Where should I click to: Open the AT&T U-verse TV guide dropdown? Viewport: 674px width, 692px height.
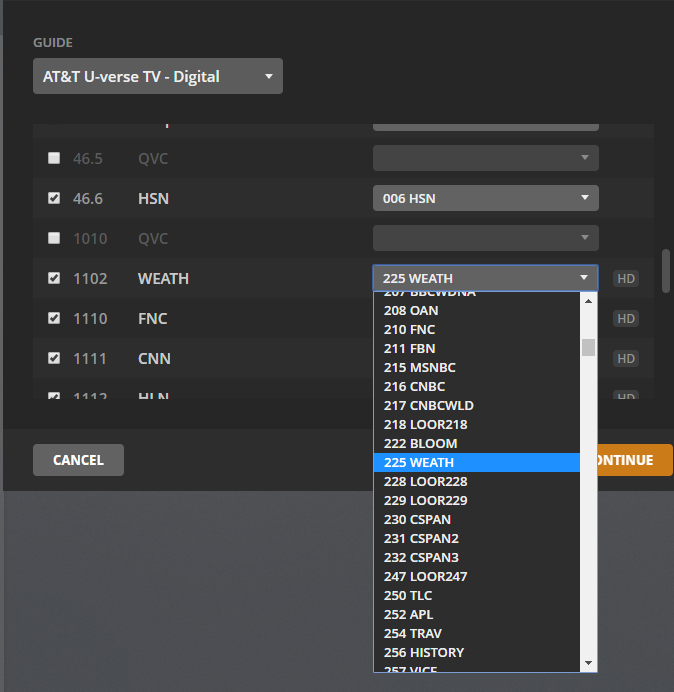(158, 76)
